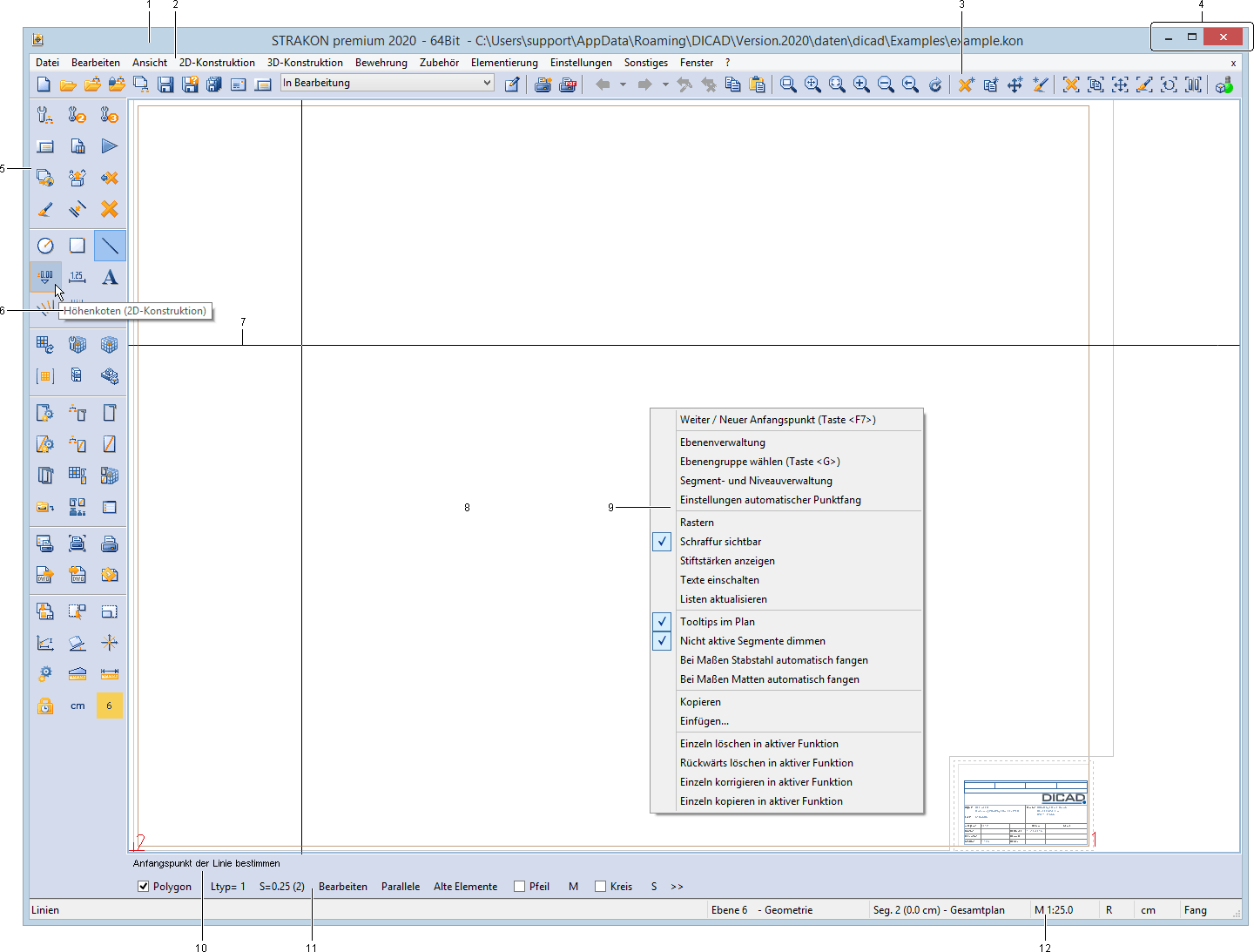Enable the Kreis checkbox
This screenshot has height=952, width=1254.
click(x=600, y=887)
